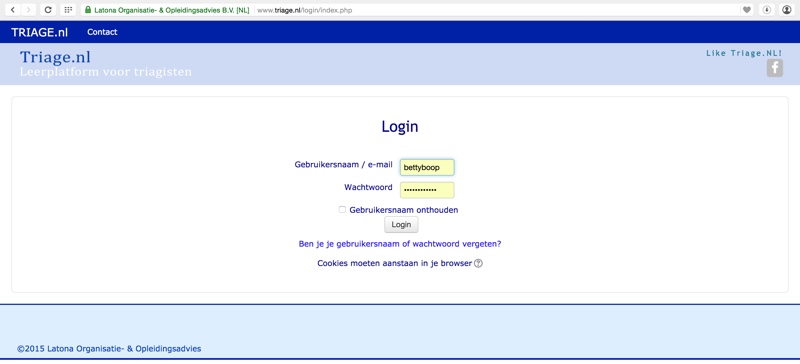Click the TRIAGE.nl brand in navbar
Image resolution: width=800 pixels, height=364 pixels.
coord(39,32)
